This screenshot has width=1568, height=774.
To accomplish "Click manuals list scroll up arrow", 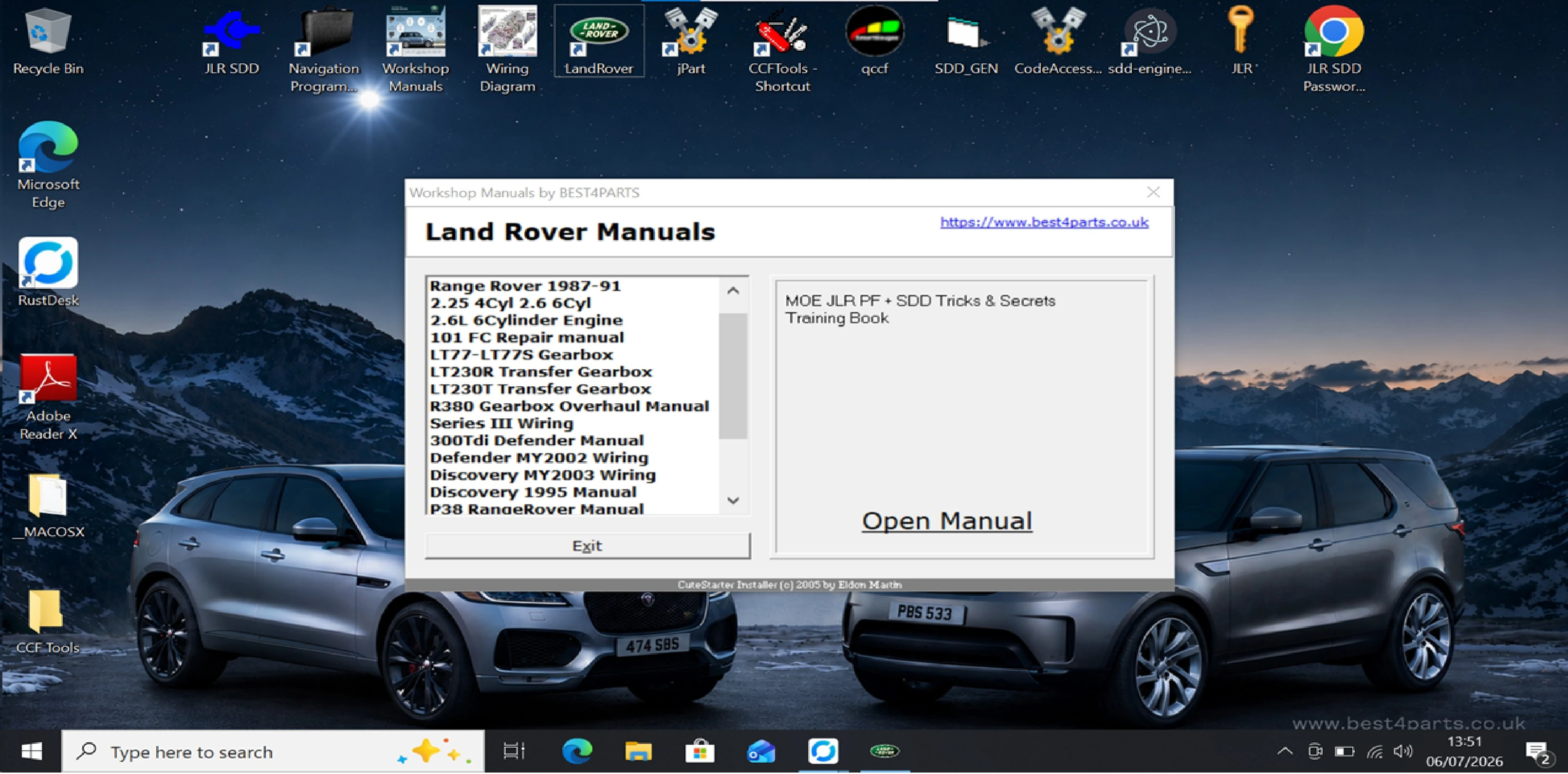I will [x=734, y=291].
